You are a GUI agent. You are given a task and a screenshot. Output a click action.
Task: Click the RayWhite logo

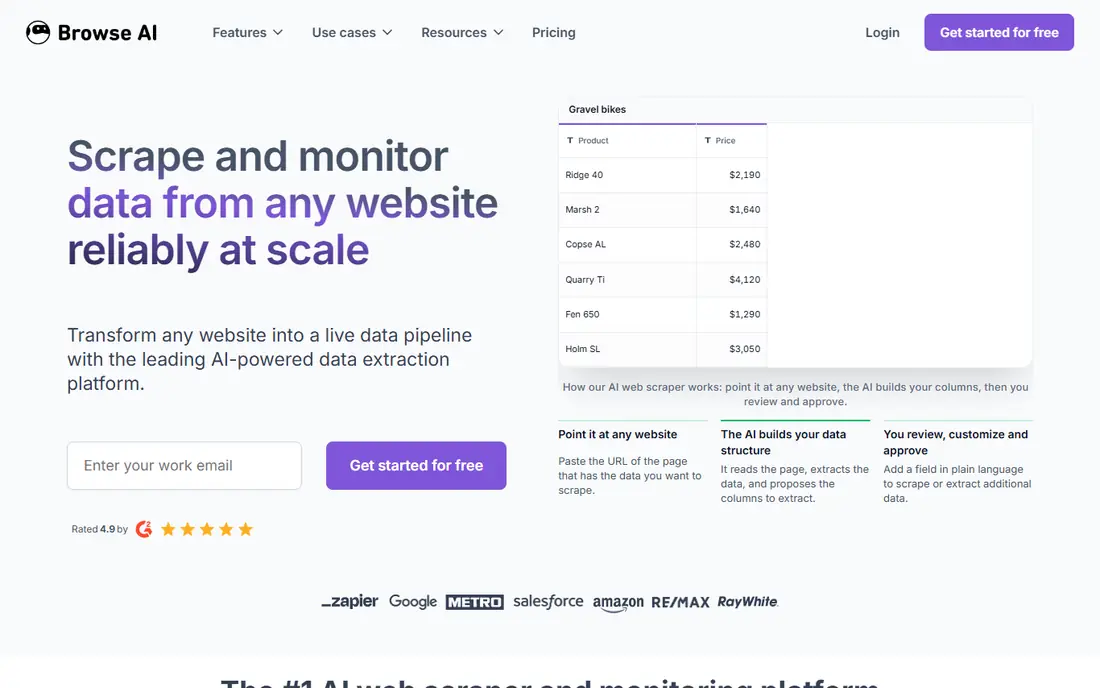pyautogui.click(x=747, y=602)
